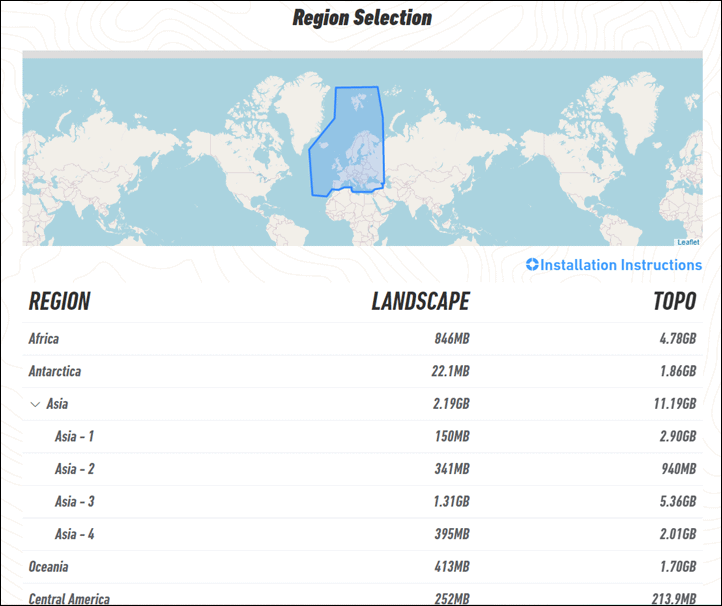Download Asia - 3 Landscape 1.31GB

point(452,501)
